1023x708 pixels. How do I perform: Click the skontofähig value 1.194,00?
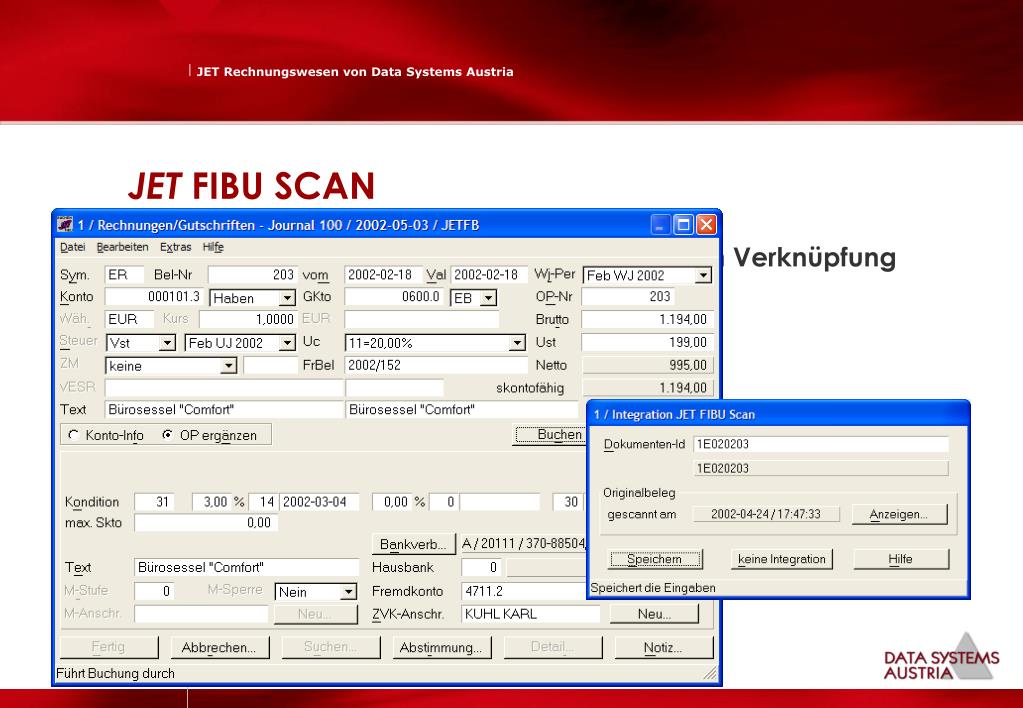pos(647,388)
